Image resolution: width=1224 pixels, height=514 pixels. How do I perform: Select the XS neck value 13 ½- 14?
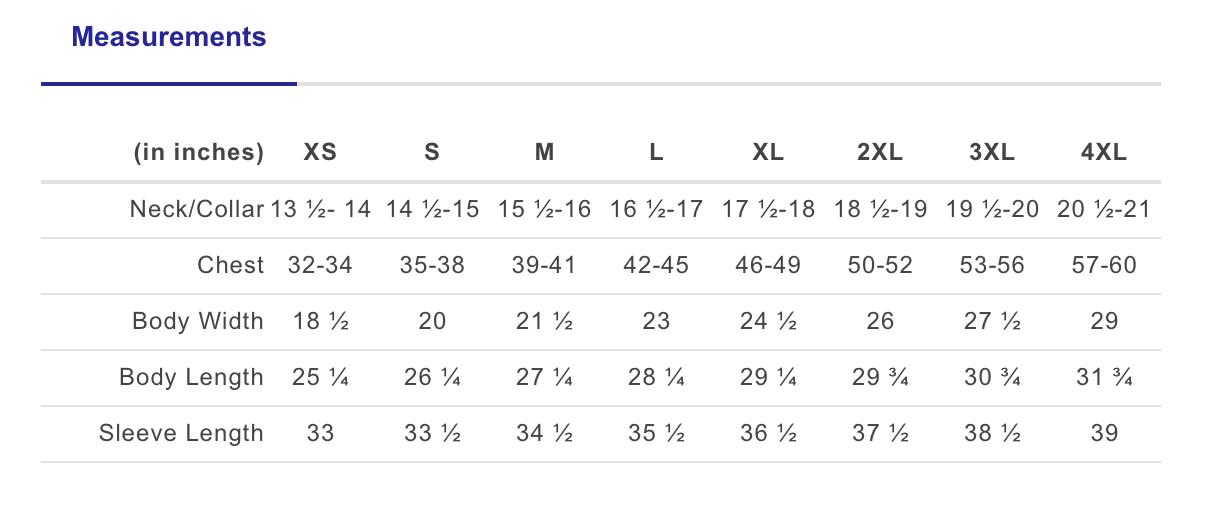pos(320,210)
